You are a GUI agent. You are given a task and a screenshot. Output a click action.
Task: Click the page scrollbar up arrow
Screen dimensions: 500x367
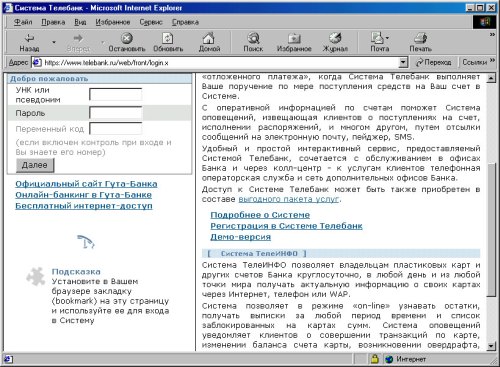click(491, 78)
